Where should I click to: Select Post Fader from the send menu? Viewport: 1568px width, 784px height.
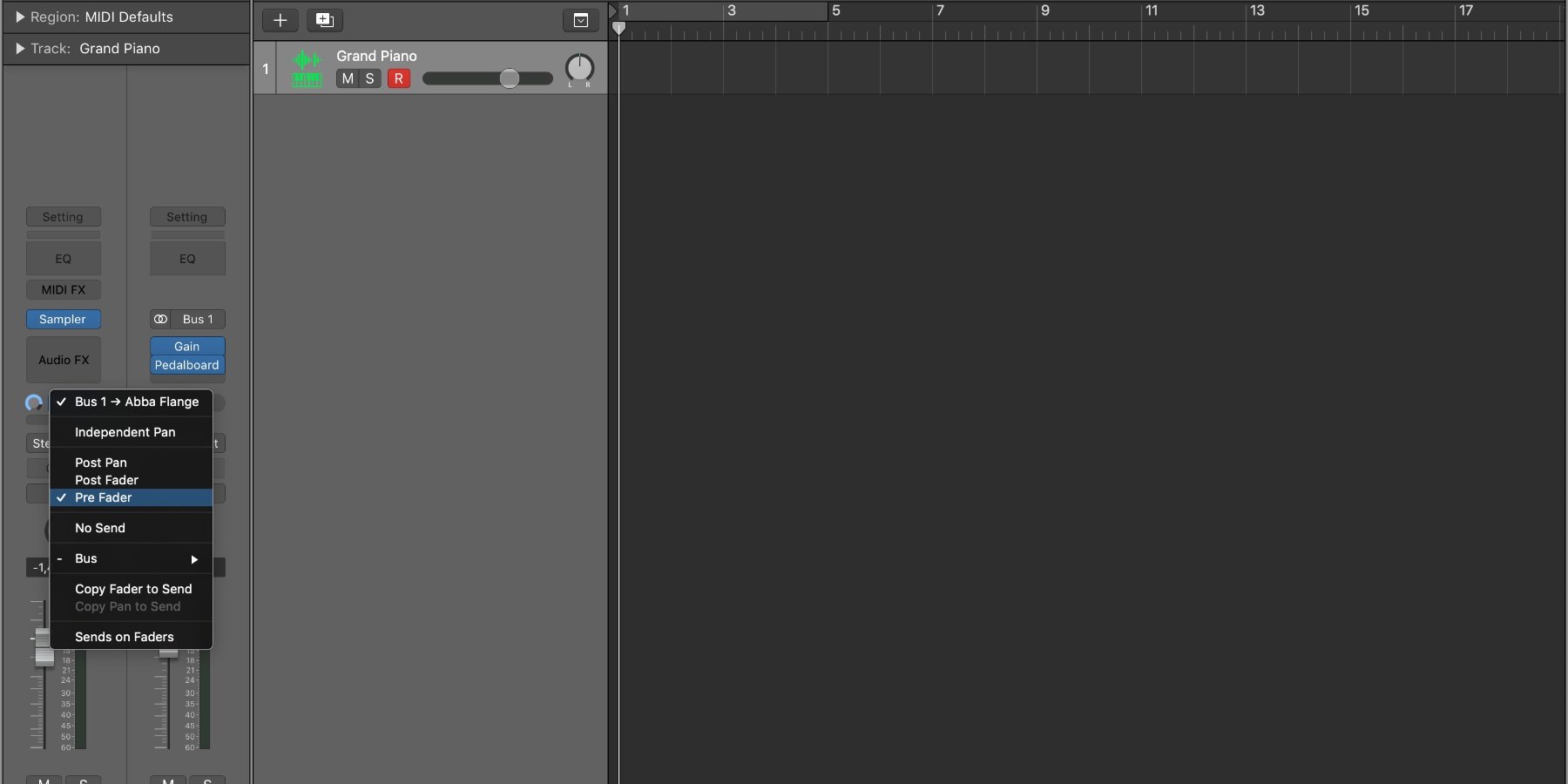(106, 480)
